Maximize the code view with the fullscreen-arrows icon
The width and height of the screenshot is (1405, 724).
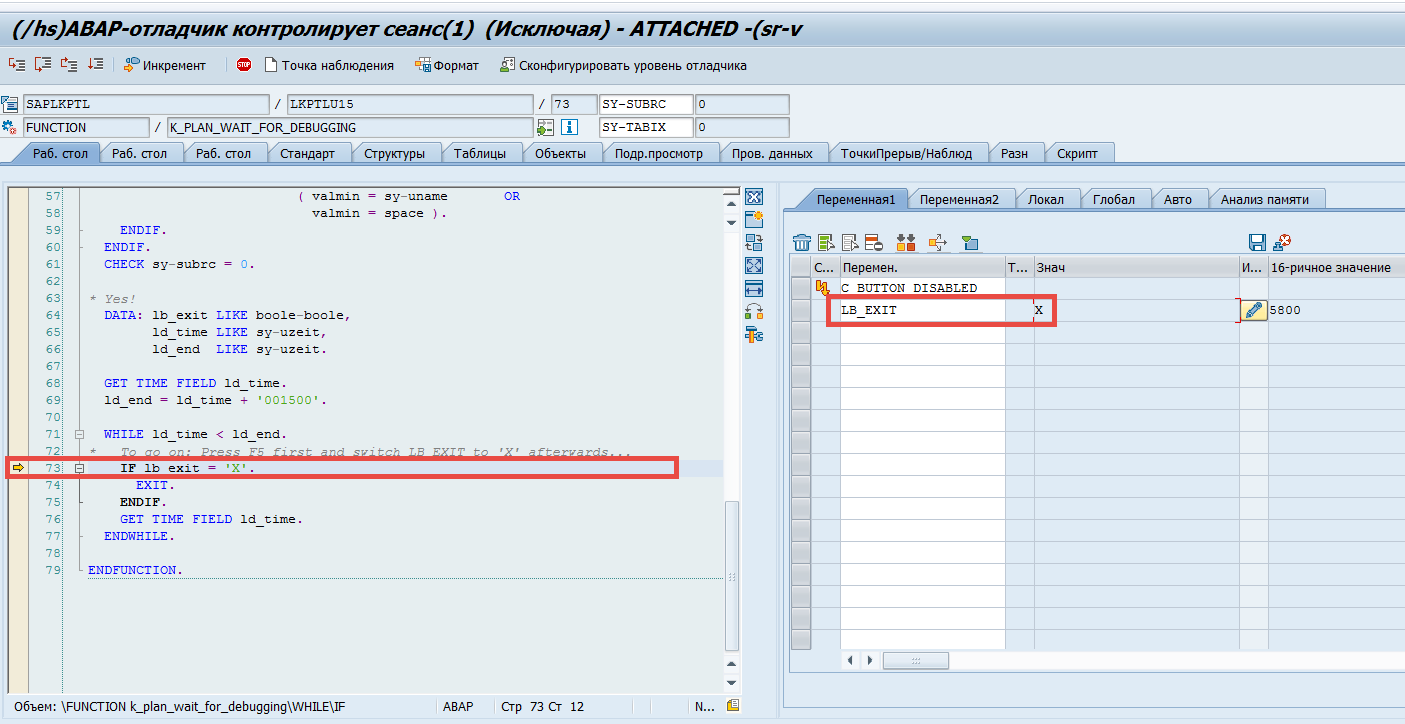coord(754,265)
